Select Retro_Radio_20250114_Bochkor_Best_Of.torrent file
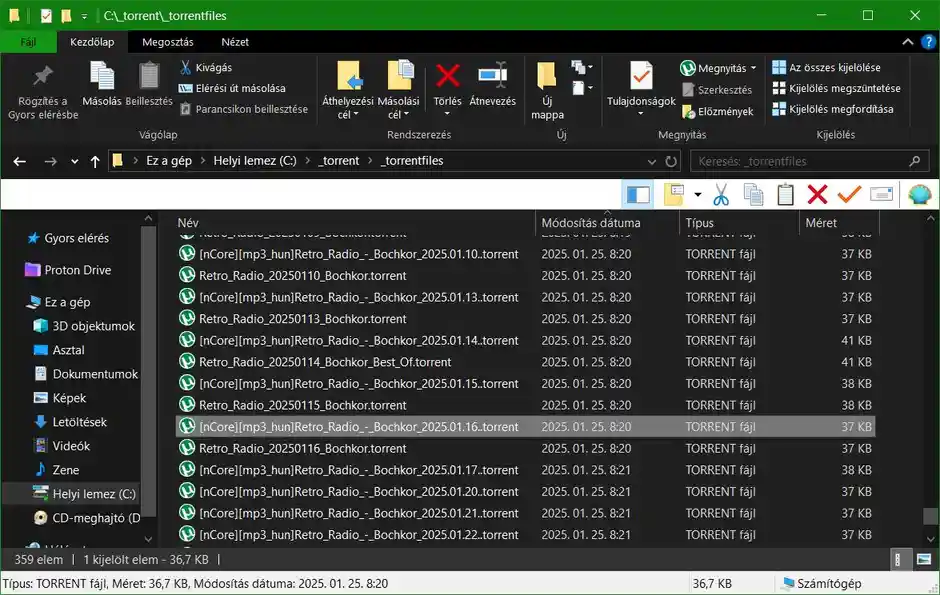The height and width of the screenshot is (595, 940). (325, 363)
